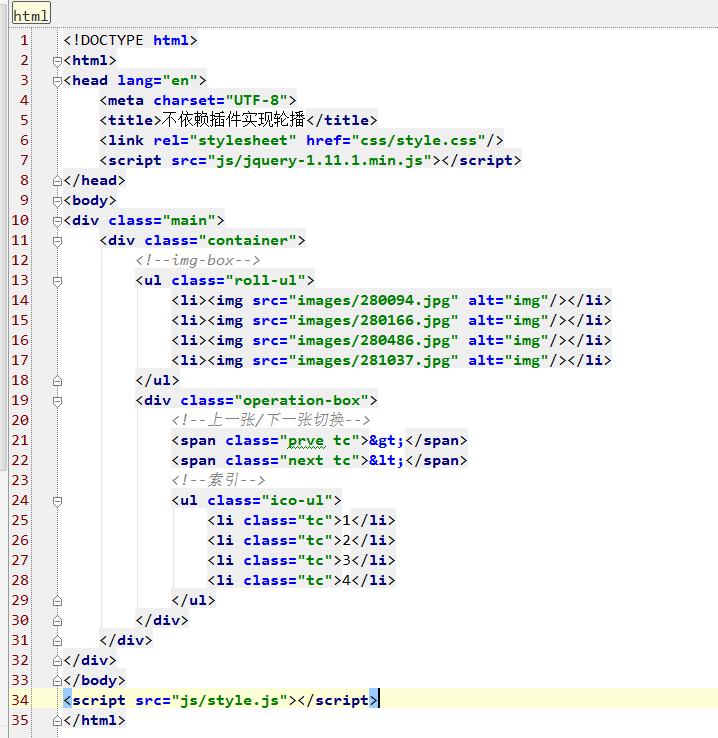Click lang="en" attribute in head tag
This screenshot has height=738, width=718.
click(x=158, y=80)
